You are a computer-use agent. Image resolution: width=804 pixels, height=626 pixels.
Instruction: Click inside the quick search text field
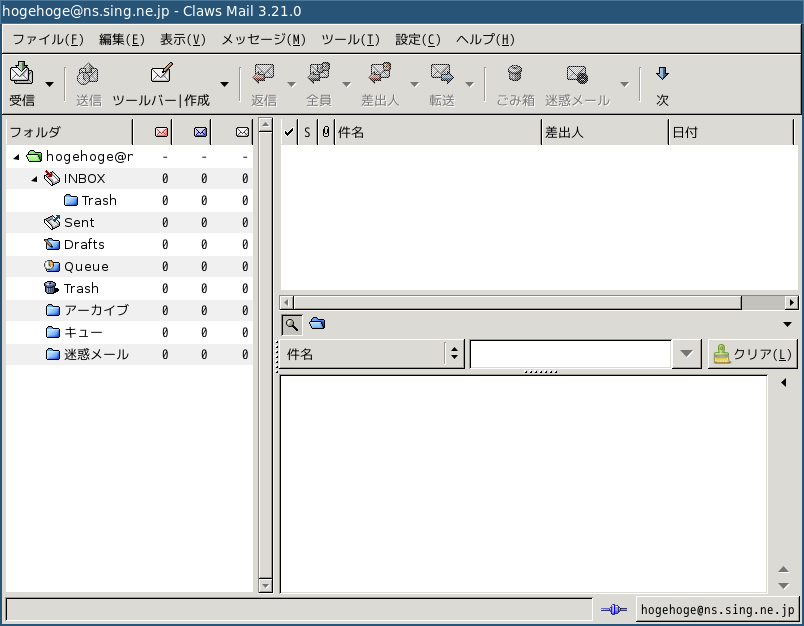[x=570, y=353]
